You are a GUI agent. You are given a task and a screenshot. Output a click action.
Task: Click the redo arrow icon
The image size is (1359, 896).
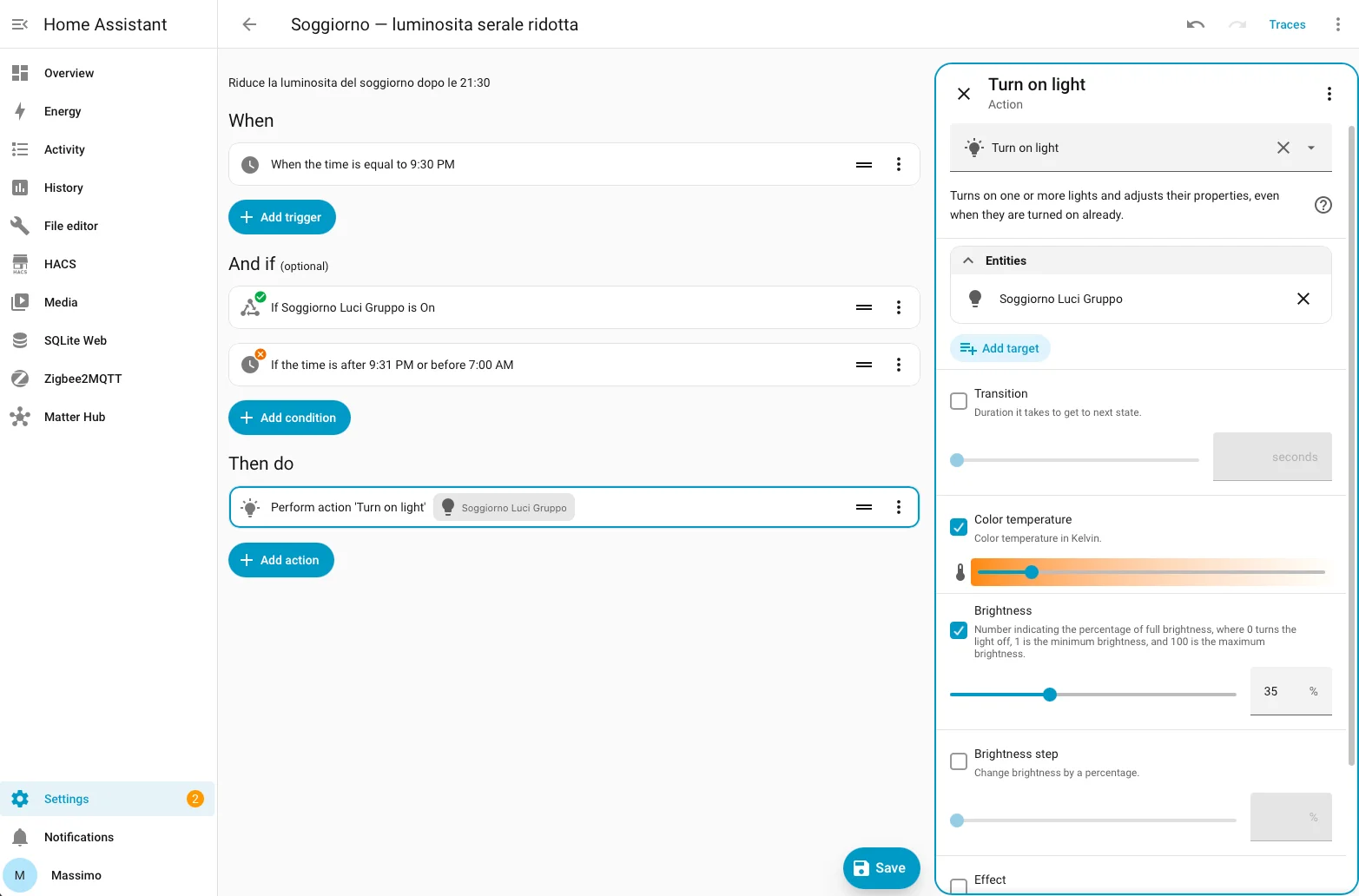(x=1237, y=24)
